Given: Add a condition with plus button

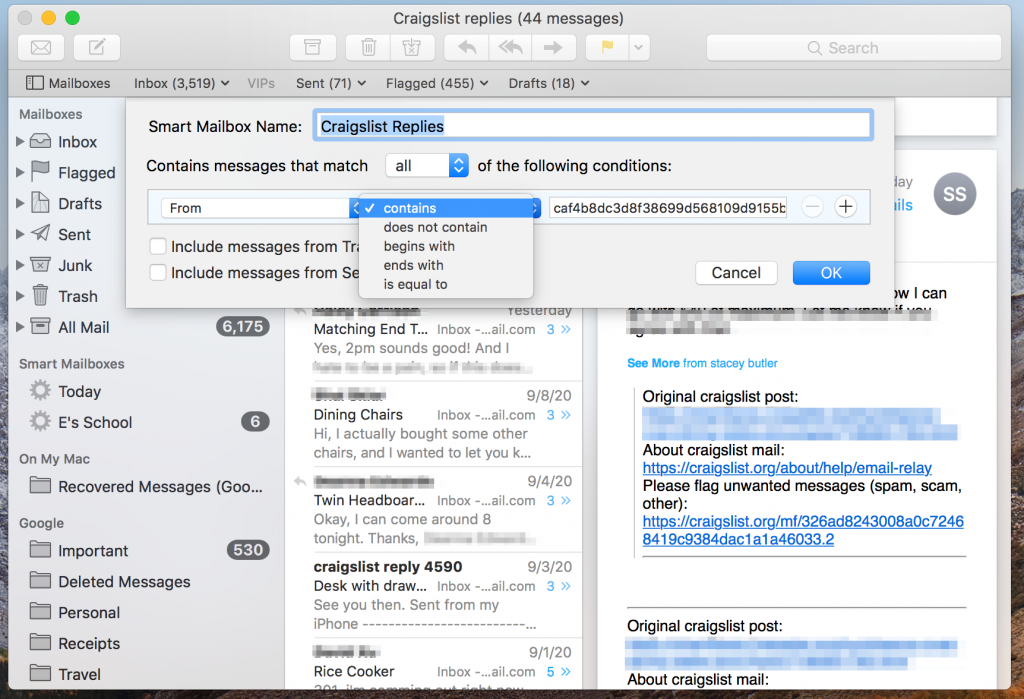Looking at the screenshot, I should tap(845, 207).
